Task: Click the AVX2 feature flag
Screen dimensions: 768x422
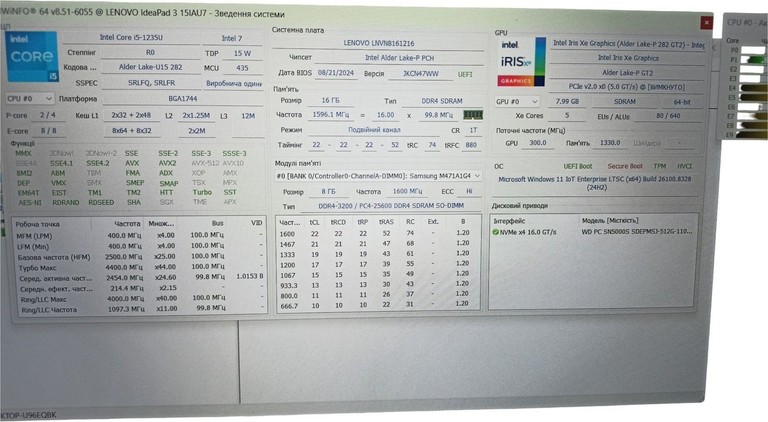Action: (168, 163)
